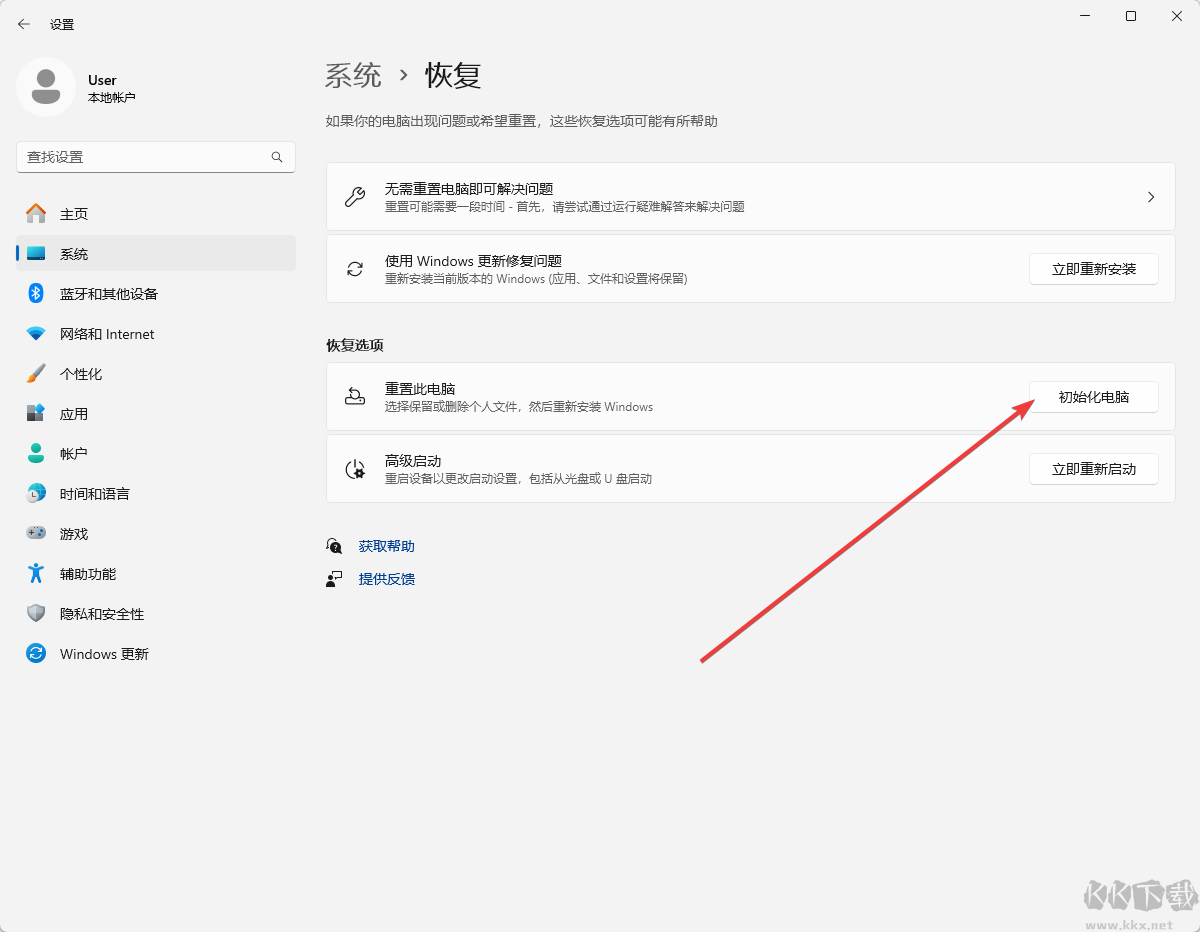The height and width of the screenshot is (932, 1200).
Task: Expand the 无需重置电脑即可解决问题 row
Action: pyautogui.click(x=750, y=195)
